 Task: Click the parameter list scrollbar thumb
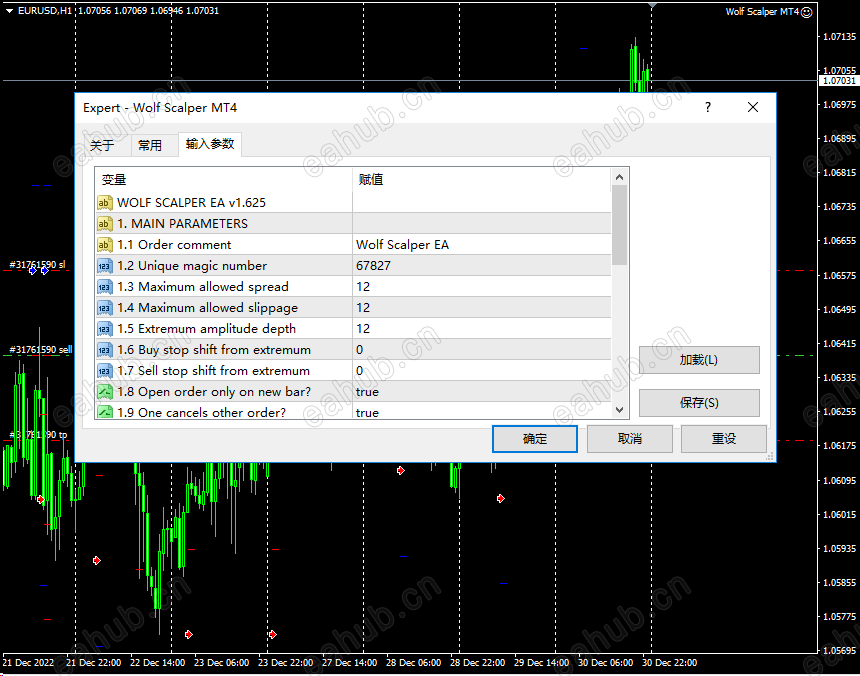(619, 225)
